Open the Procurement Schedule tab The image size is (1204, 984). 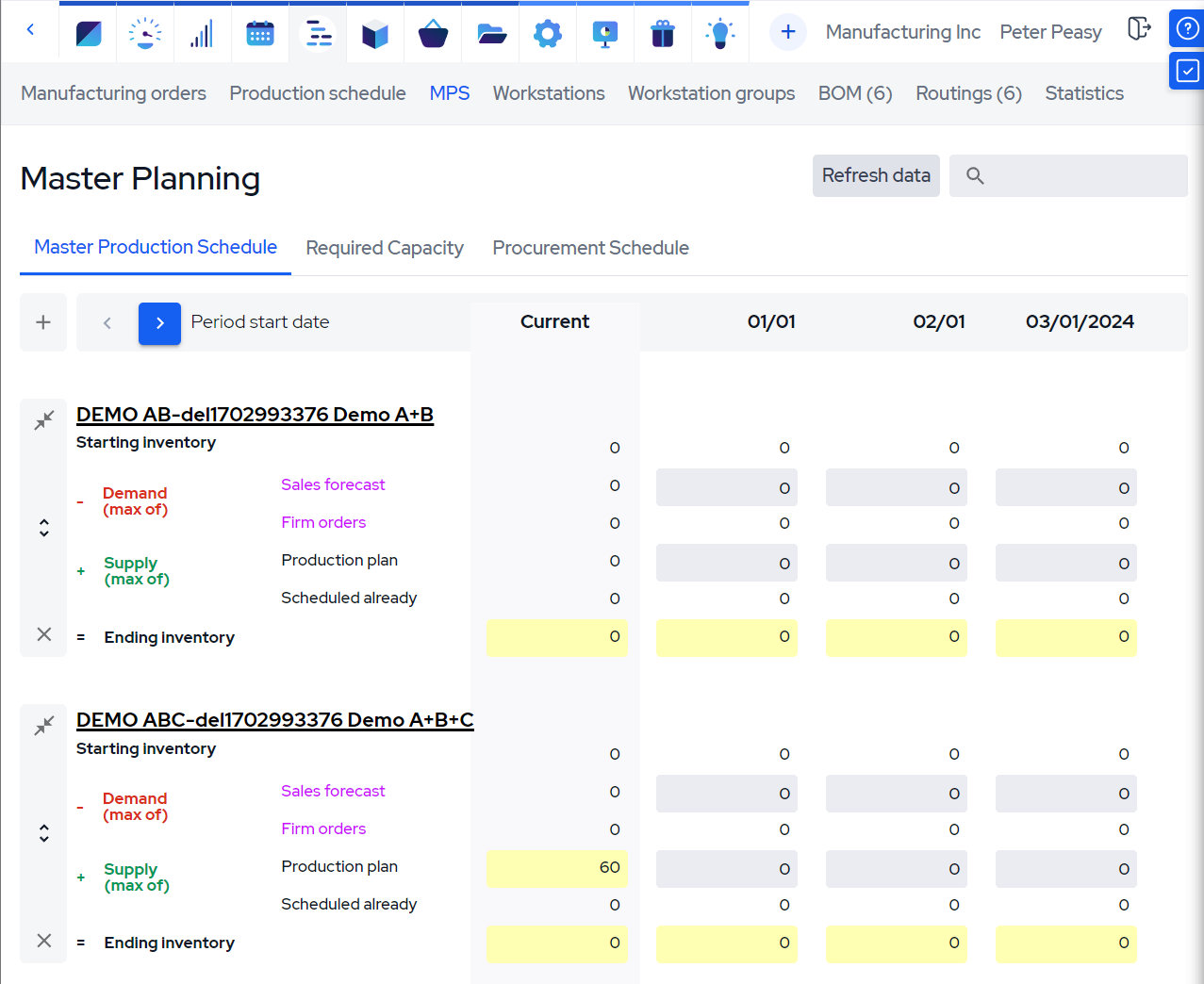click(590, 248)
